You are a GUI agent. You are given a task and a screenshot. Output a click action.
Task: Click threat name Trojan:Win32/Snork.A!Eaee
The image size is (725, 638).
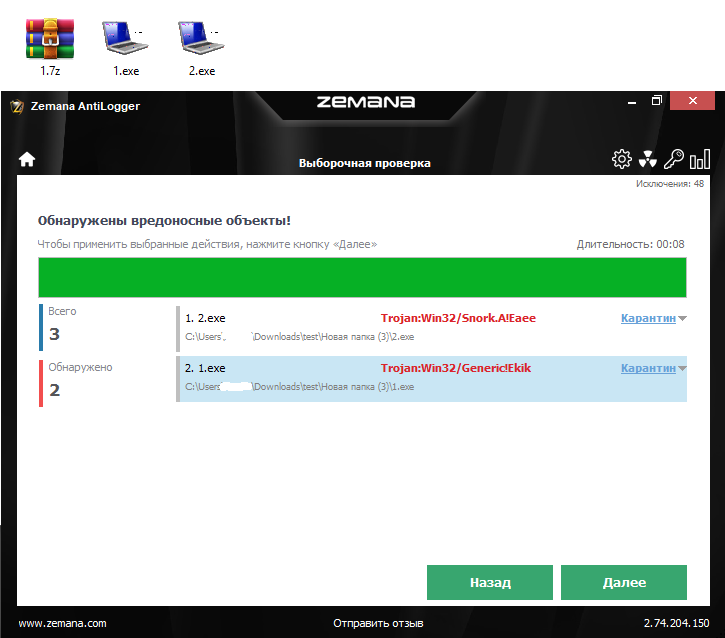[x=458, y=318]
